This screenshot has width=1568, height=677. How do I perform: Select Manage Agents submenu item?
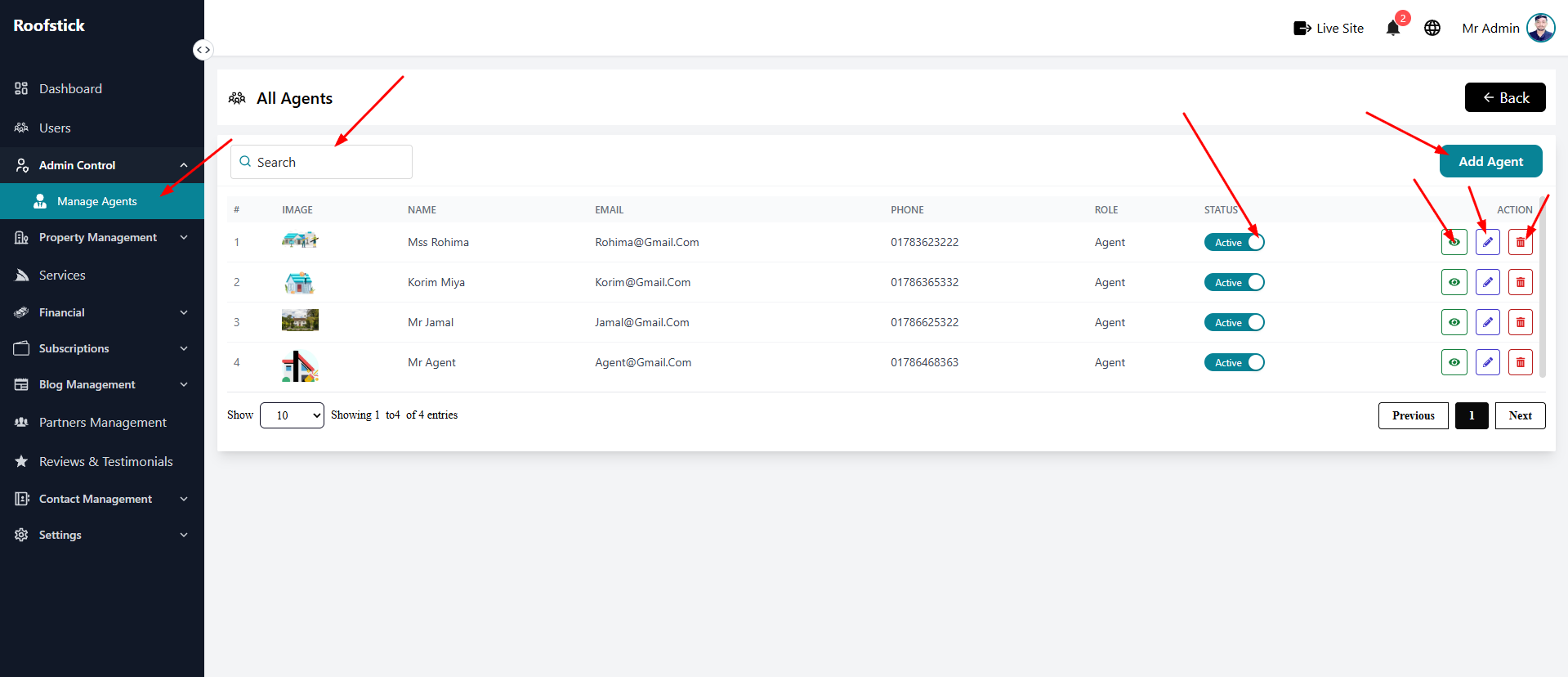click(x=102, y=201)
